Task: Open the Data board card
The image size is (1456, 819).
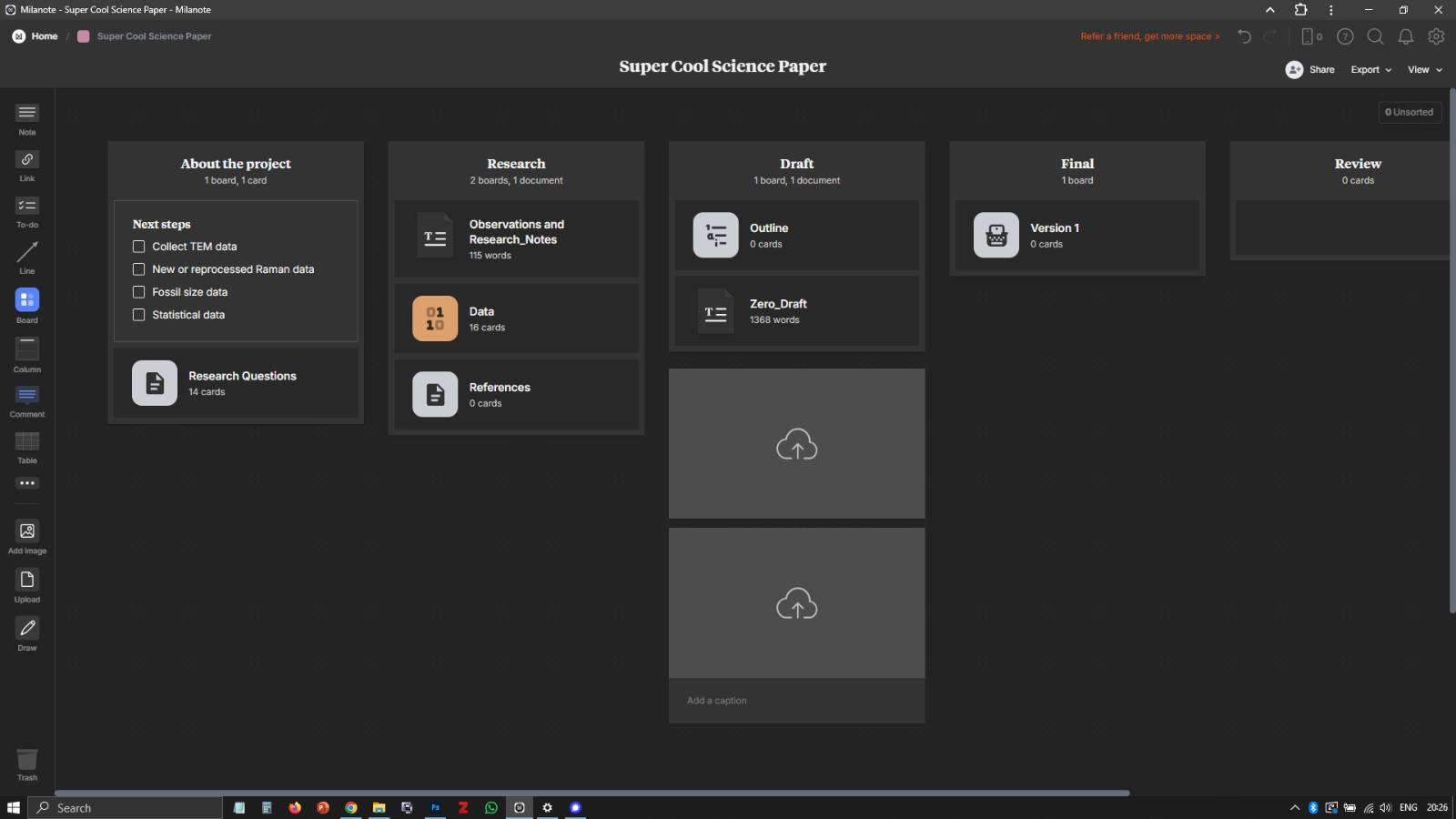Action: click(x=515, y=318)
